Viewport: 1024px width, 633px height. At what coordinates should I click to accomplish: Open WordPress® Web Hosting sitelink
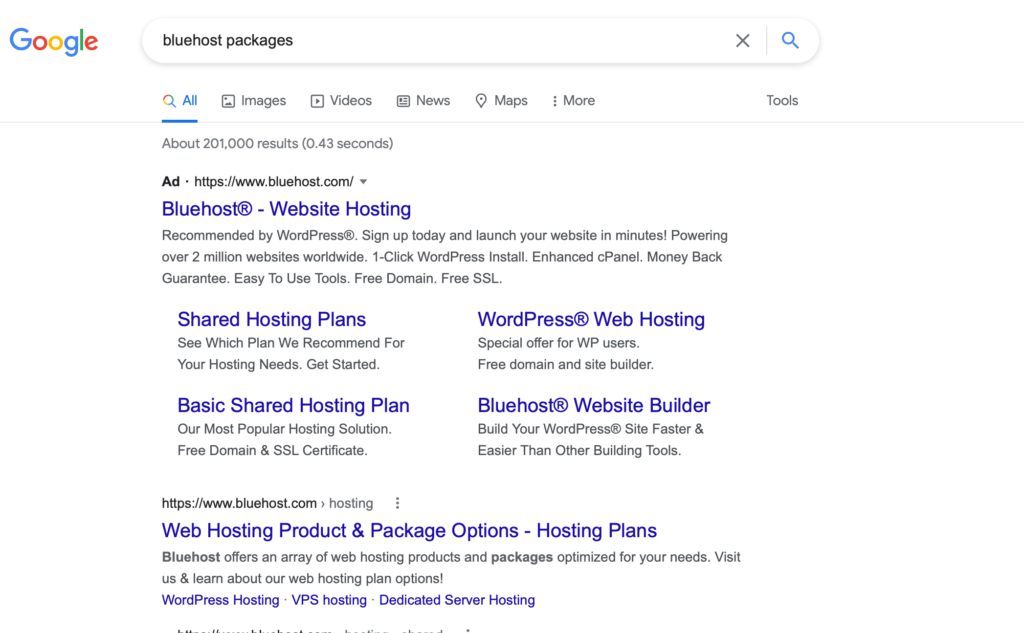(x=591, y=319)
